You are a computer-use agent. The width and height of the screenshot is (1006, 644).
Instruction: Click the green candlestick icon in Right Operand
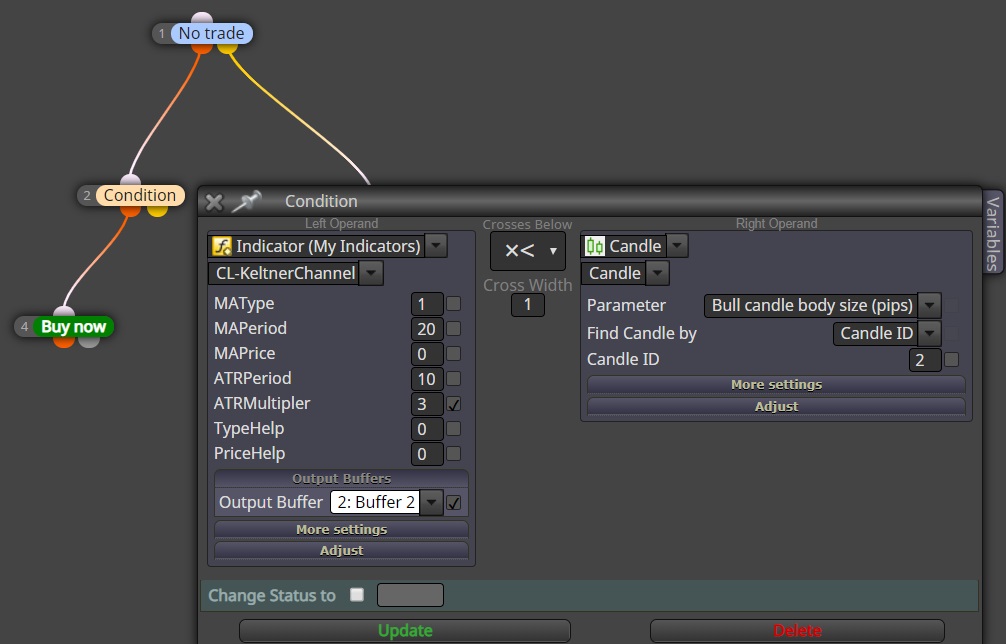[x=594, y=246]
